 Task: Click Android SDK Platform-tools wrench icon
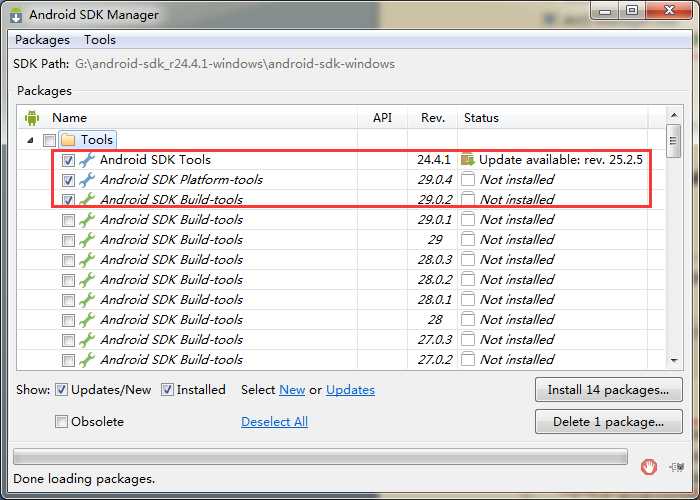click(87, 180)
